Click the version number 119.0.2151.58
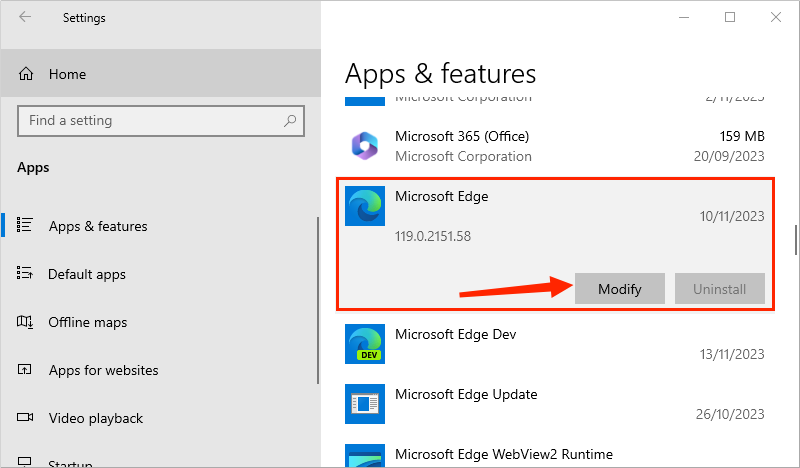The image size is (800, 468). click(433, 236)
